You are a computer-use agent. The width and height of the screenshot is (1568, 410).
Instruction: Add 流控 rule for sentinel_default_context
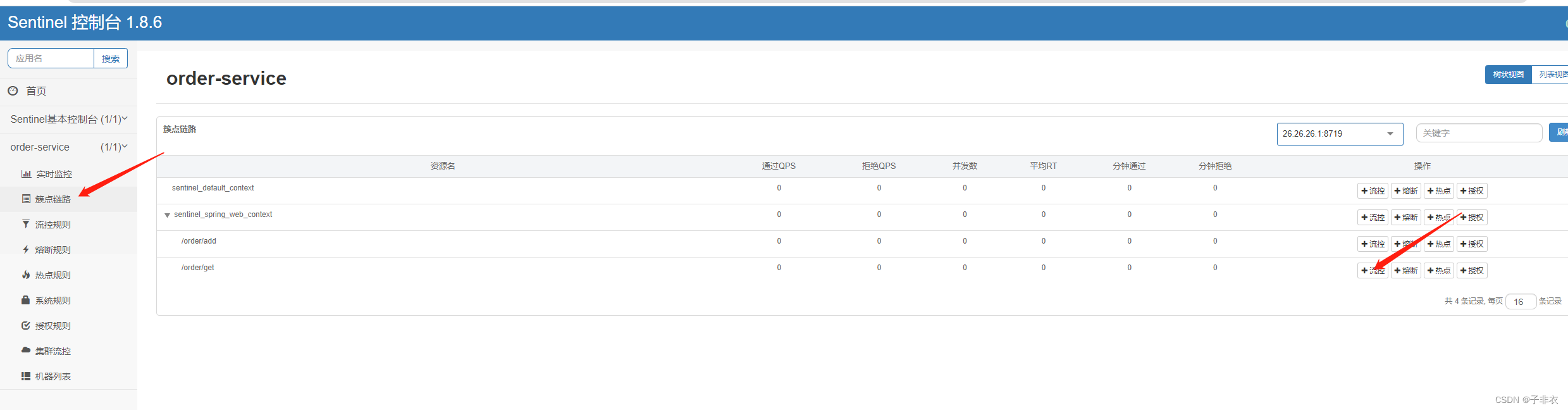1373,190
